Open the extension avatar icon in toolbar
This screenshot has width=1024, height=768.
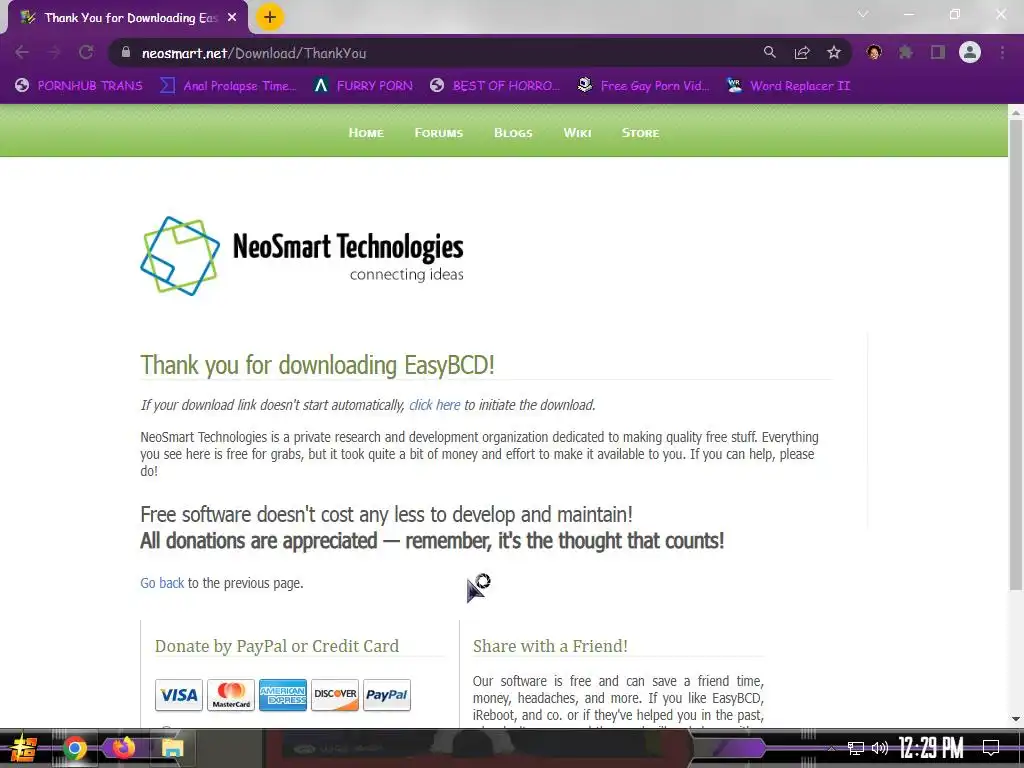pos(874,52)
